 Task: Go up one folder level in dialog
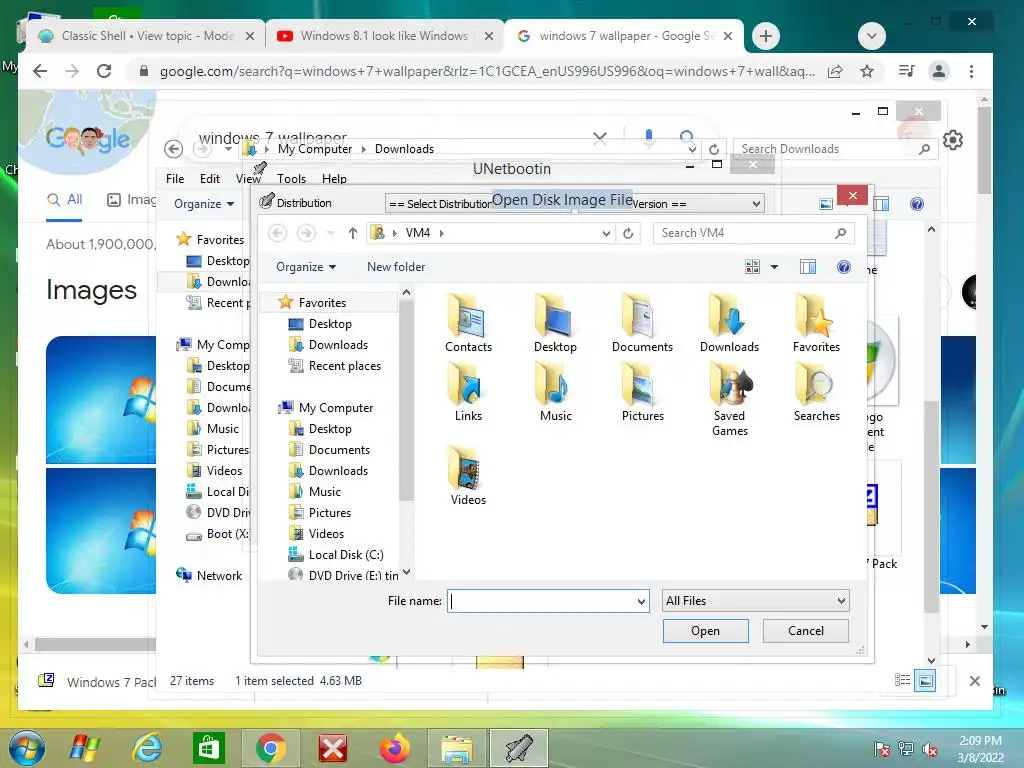(353, 233)
